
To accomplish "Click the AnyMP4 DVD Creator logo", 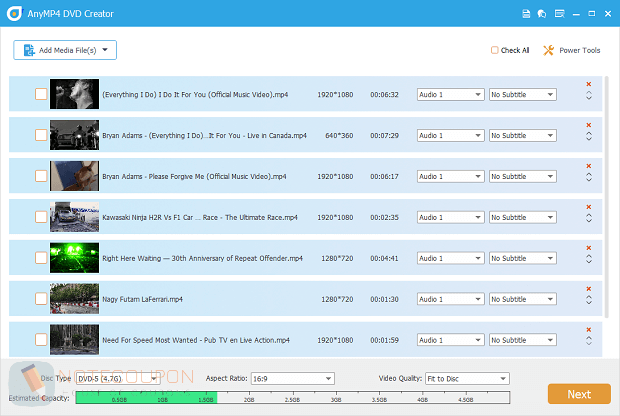I will click(x=15, y=13).
